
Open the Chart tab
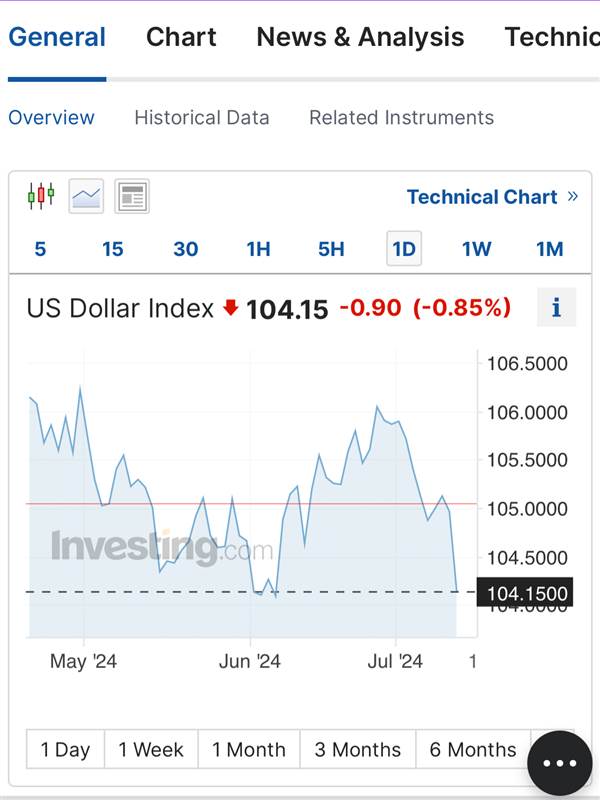pyautogui.click(x=181, y=37)
